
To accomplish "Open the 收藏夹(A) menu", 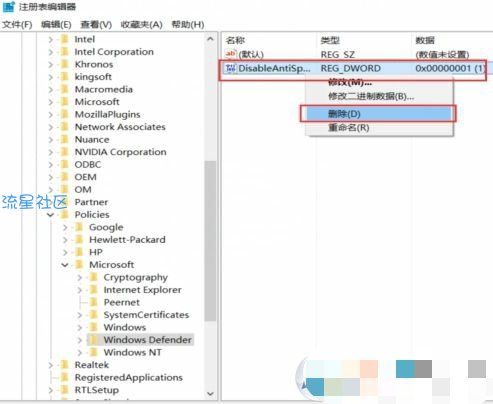I will (x=142, y=24).
